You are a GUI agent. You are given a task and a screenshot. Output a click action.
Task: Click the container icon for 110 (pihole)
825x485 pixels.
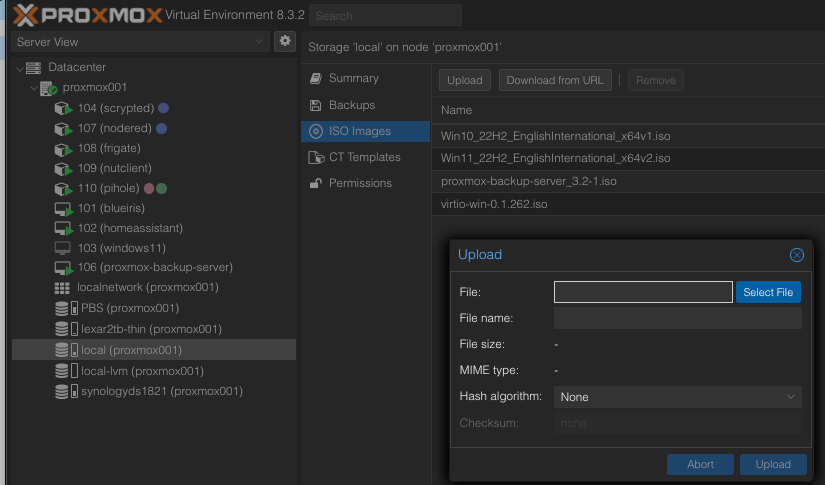point(63,188)
